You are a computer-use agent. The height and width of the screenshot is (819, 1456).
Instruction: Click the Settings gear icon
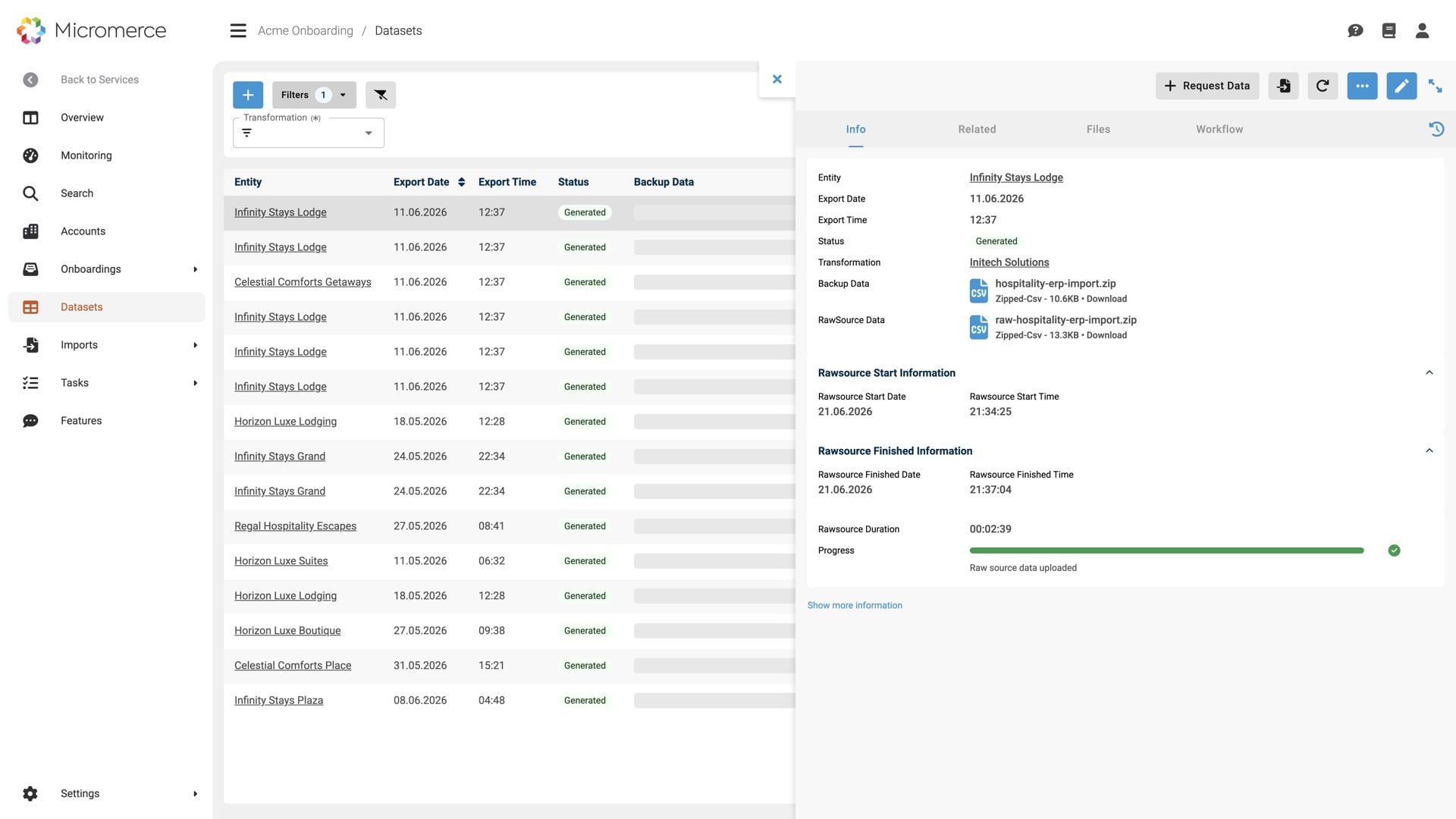coord(30,794)
